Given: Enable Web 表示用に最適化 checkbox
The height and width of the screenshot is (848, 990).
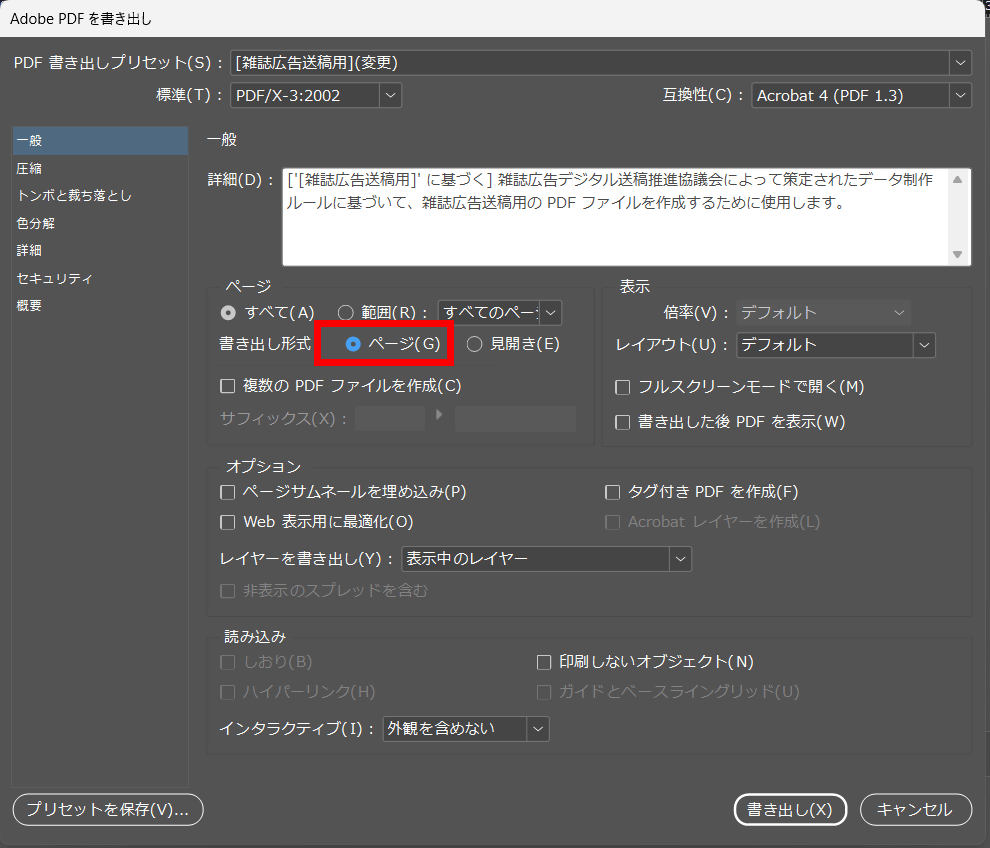Looking at the screenshot, I should (x=228, y=522).
